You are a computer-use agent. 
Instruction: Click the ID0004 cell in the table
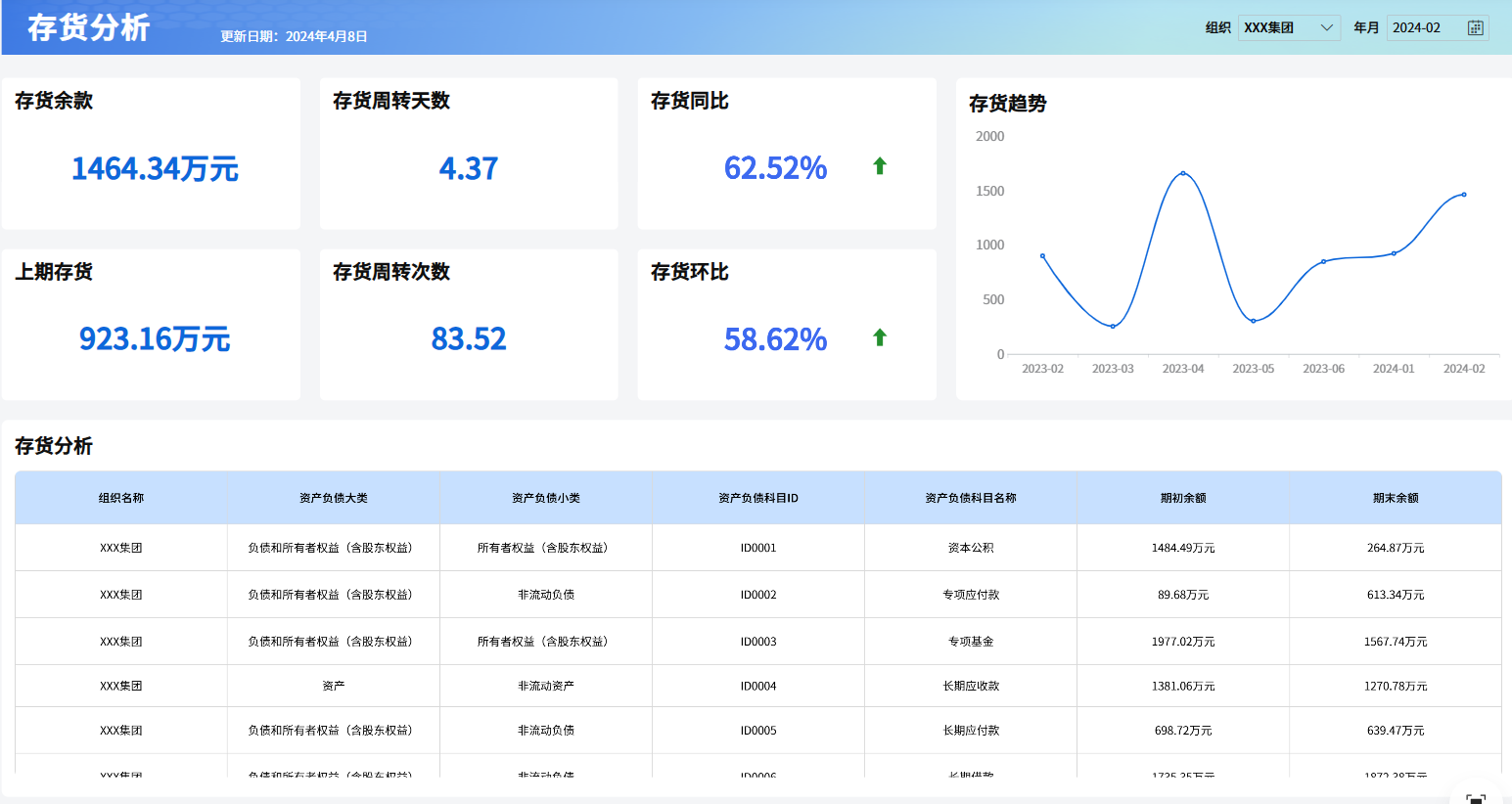(x=758, y=686)
